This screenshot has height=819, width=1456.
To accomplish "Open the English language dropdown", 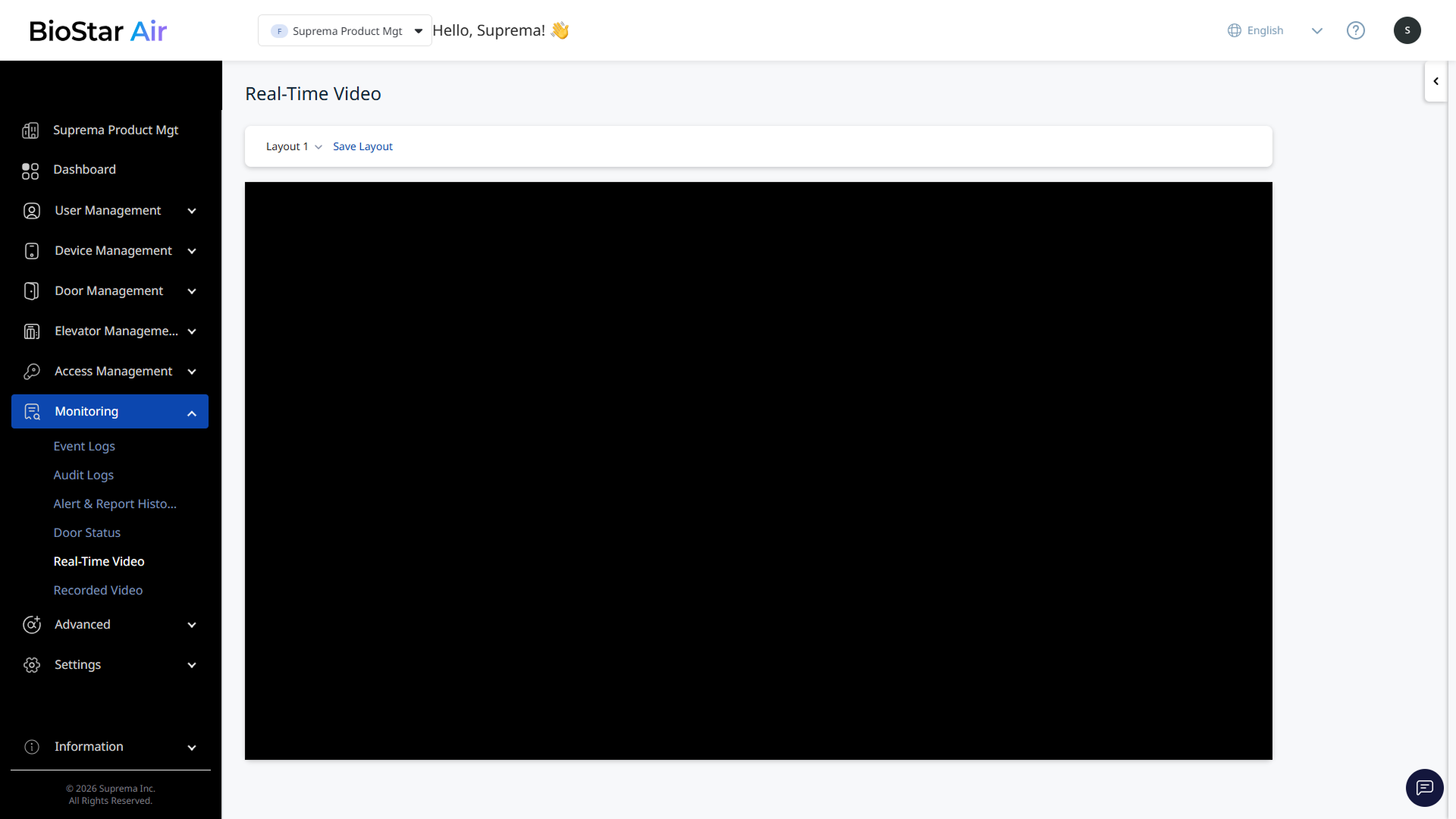I will coord(1274,31).
